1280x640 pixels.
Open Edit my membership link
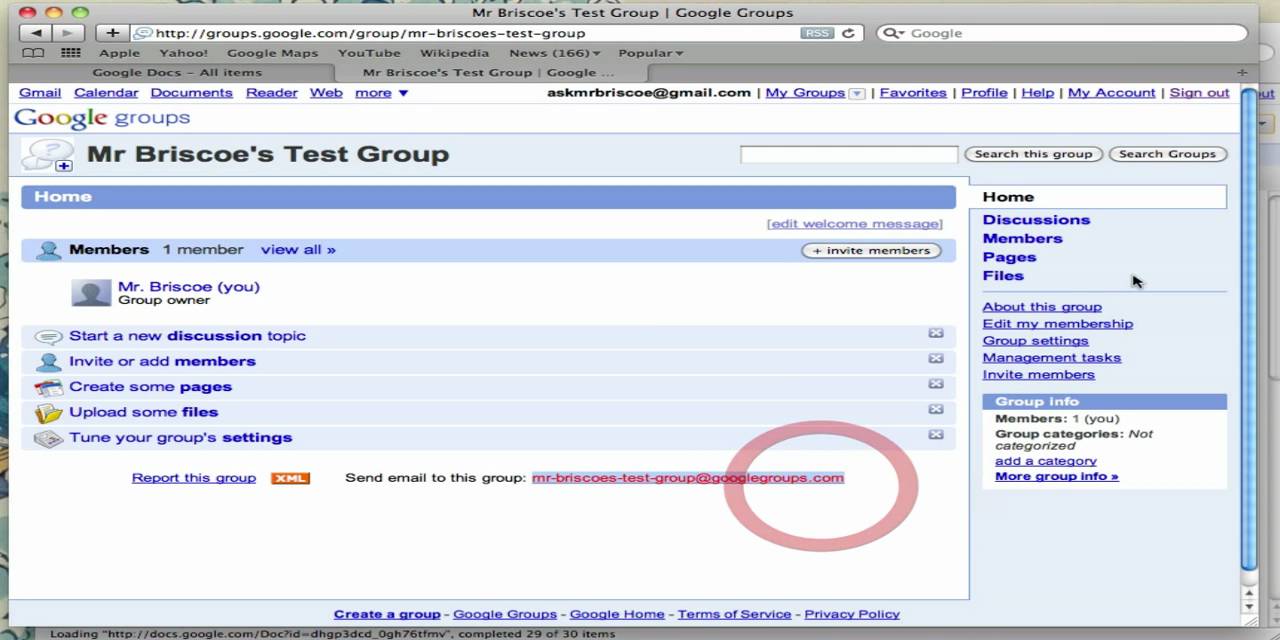coord(1057,324)
